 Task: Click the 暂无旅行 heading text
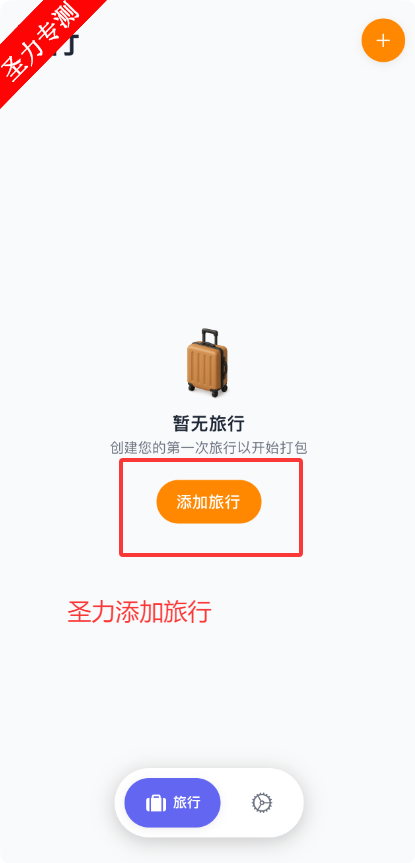point(209,424)
